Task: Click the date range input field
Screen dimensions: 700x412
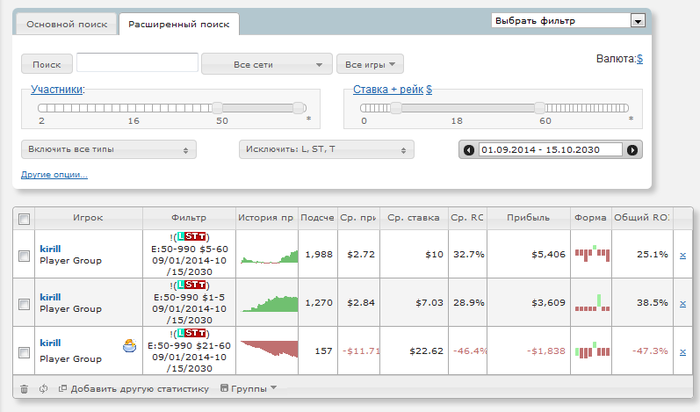Action: (550, 150)
